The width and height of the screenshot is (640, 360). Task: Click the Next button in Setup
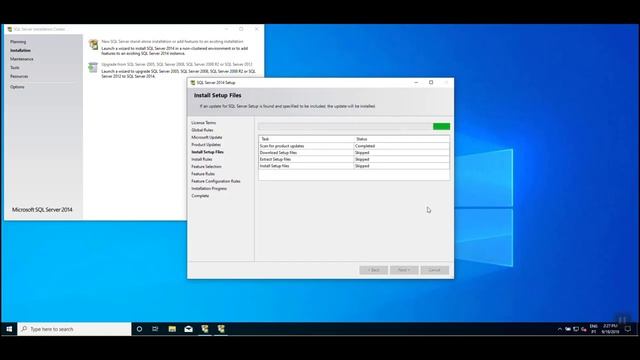(x=404, y=270)
